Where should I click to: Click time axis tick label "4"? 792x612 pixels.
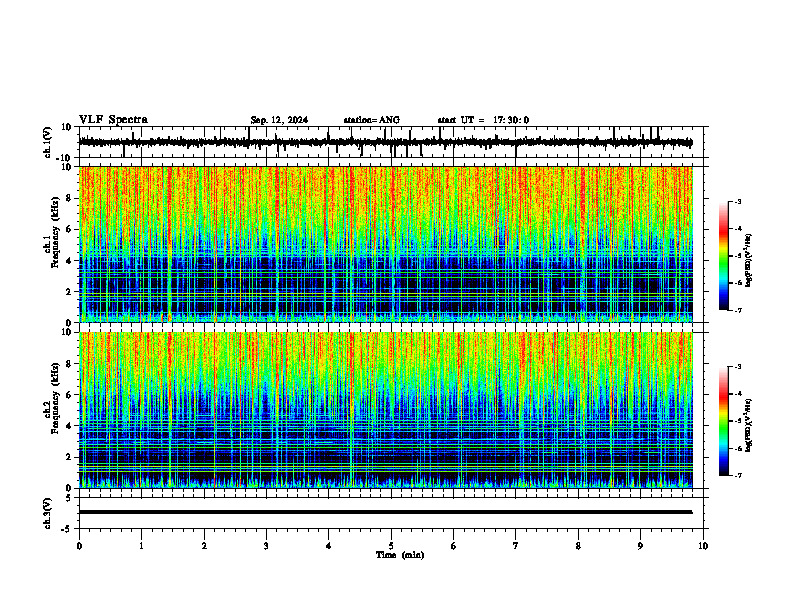[x=329, y=546]
